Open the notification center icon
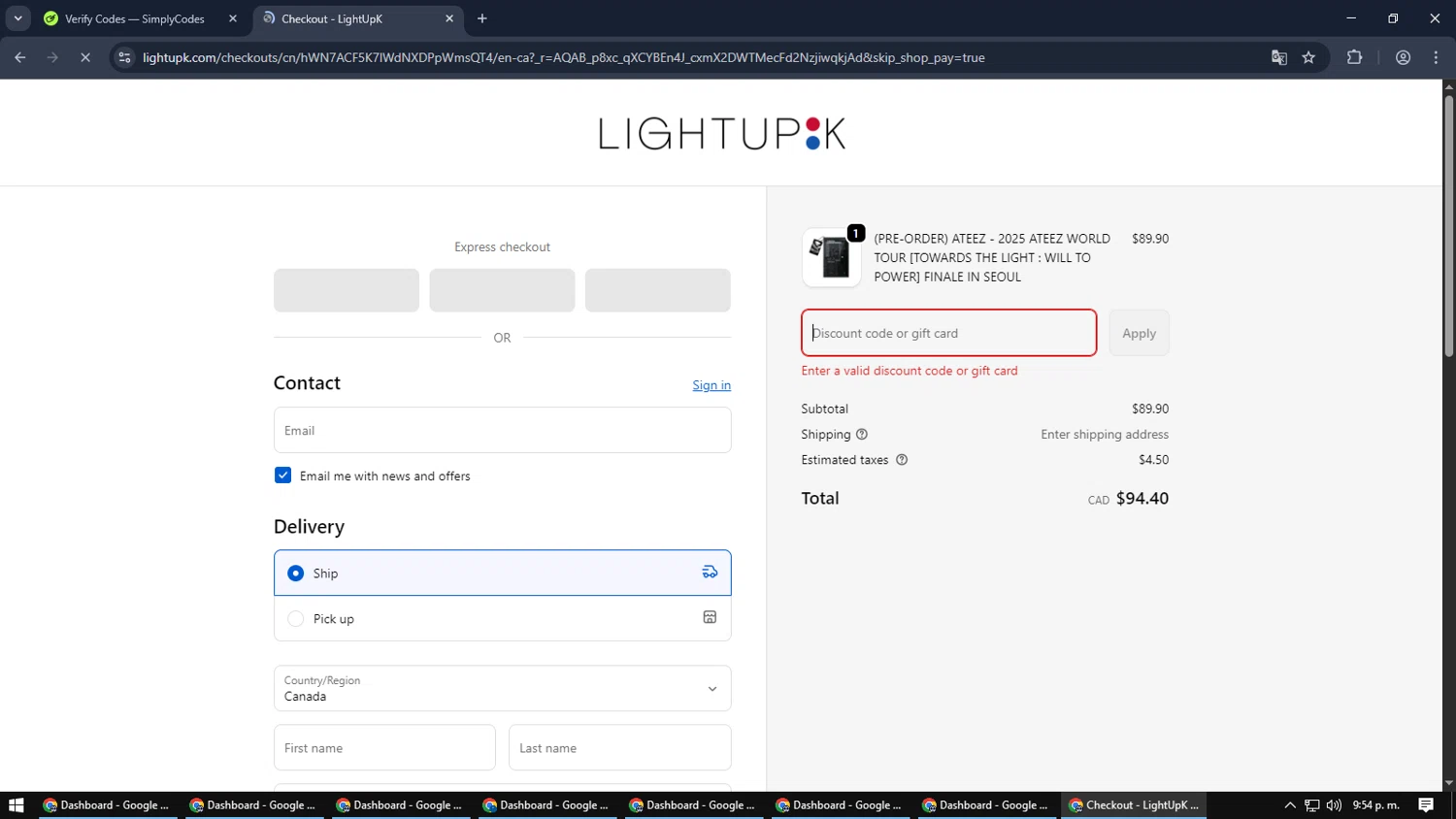 point(1426,805)
